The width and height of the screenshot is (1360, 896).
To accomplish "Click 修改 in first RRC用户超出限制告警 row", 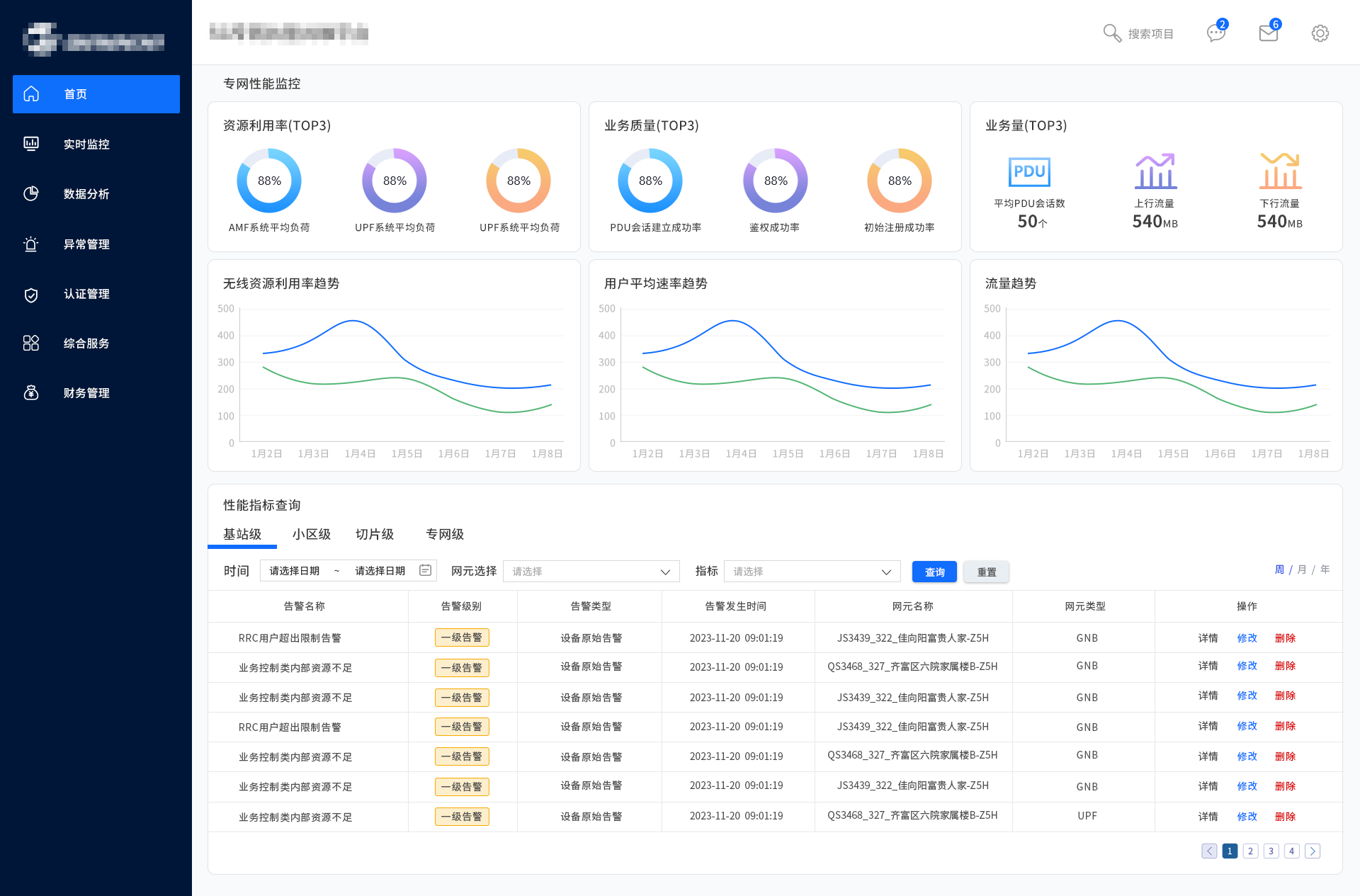I will pos(1247,638).
